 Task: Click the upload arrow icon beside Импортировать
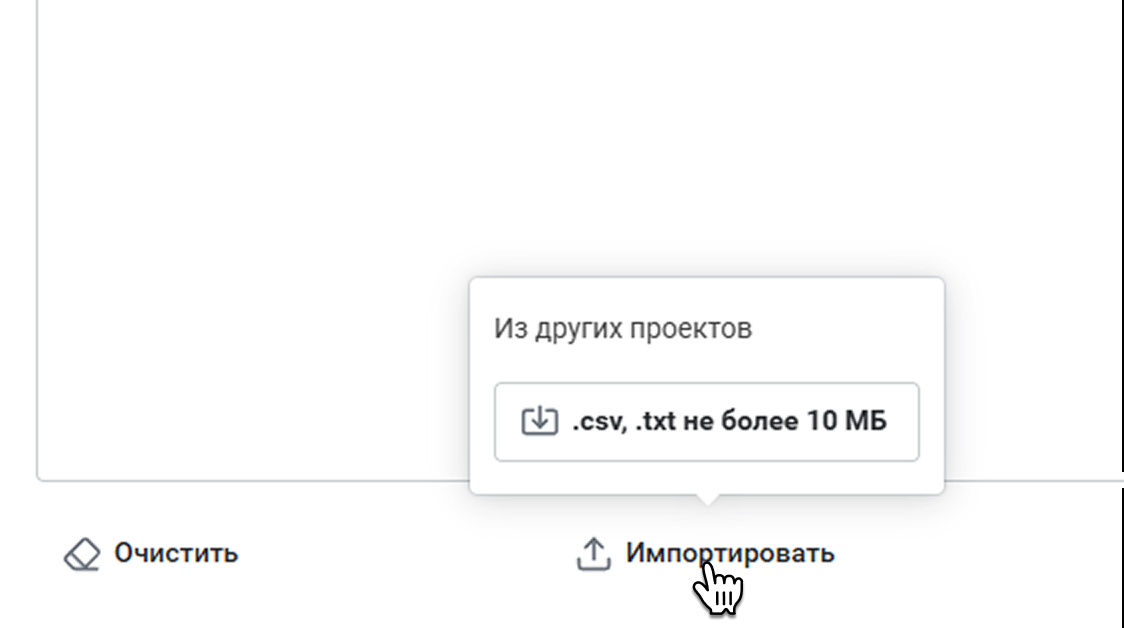593,553
